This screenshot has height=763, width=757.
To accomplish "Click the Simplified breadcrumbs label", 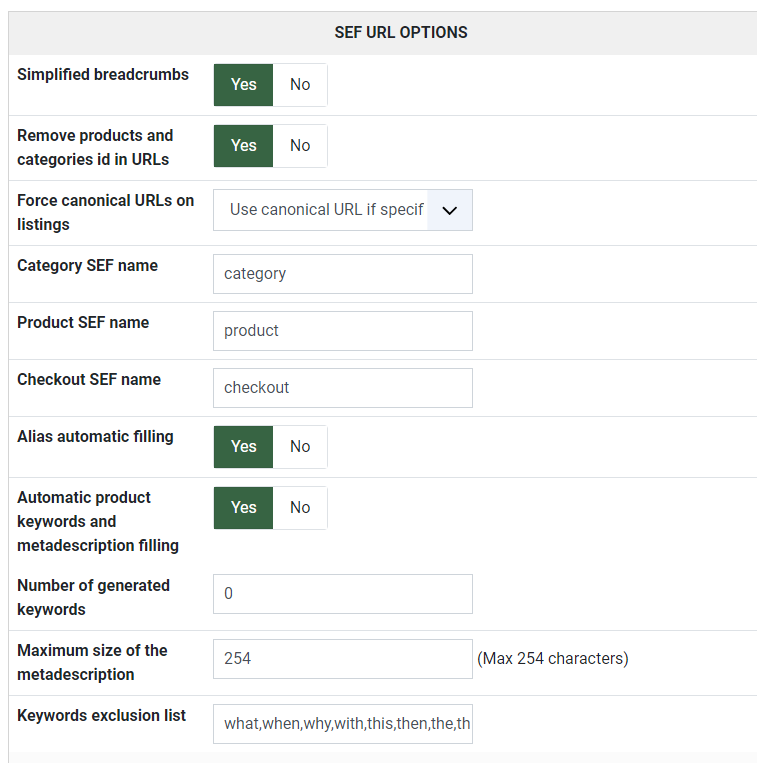I will (x=103, y=75).
